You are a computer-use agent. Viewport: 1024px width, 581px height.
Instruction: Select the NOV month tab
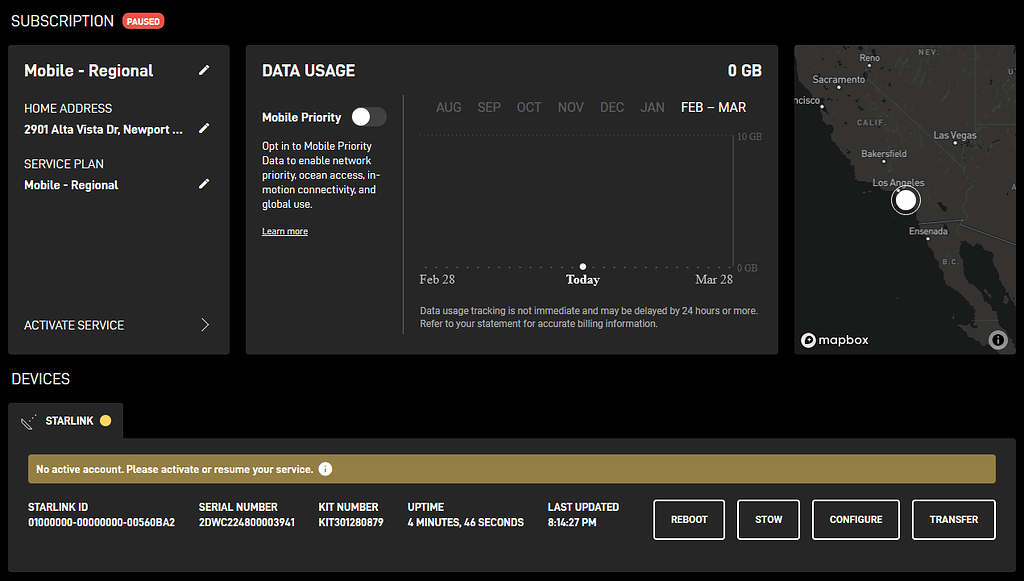coord(571,107)
